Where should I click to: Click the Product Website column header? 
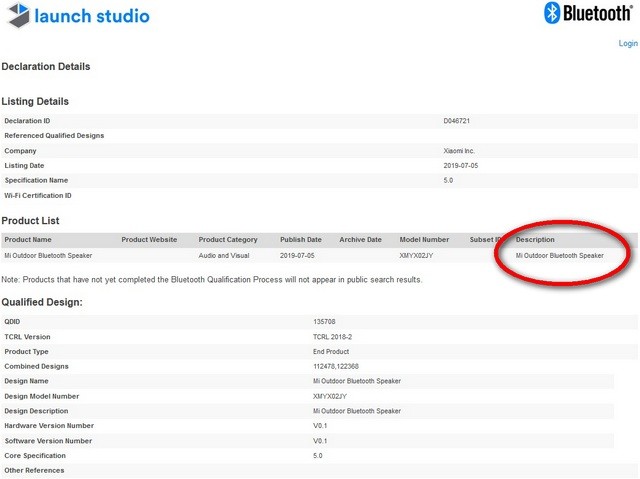149,240
